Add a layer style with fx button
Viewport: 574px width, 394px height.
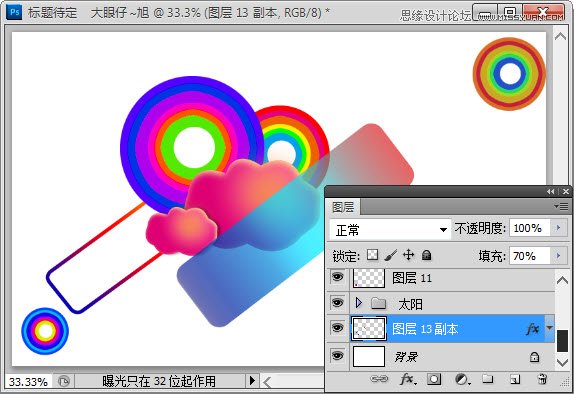coord(408,379)
